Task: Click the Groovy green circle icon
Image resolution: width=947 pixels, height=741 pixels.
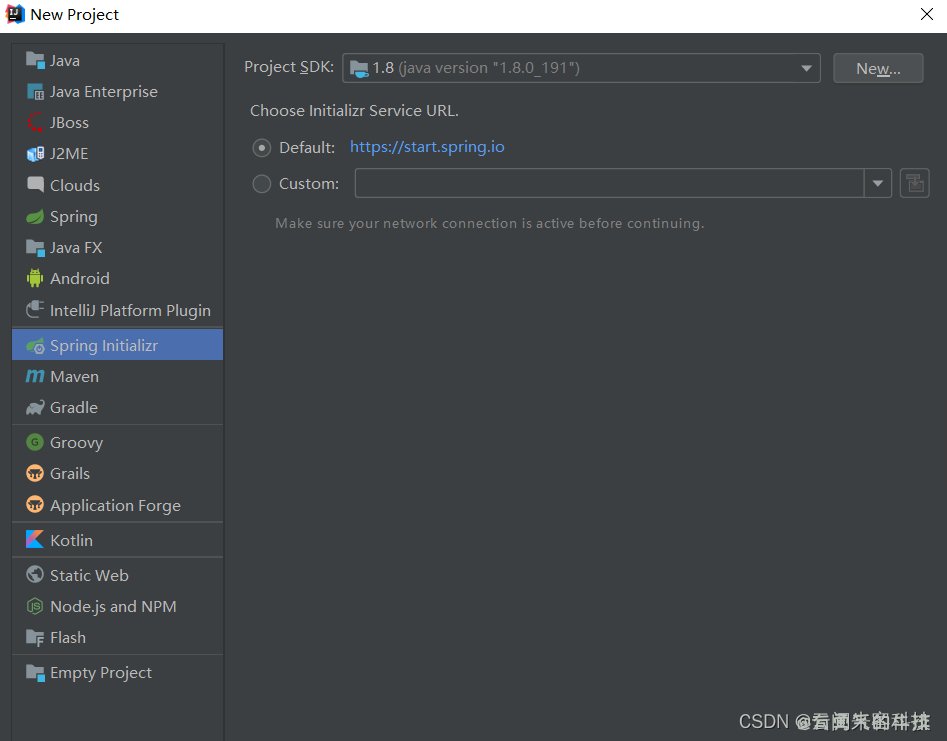Action: (x=35, y=443)
